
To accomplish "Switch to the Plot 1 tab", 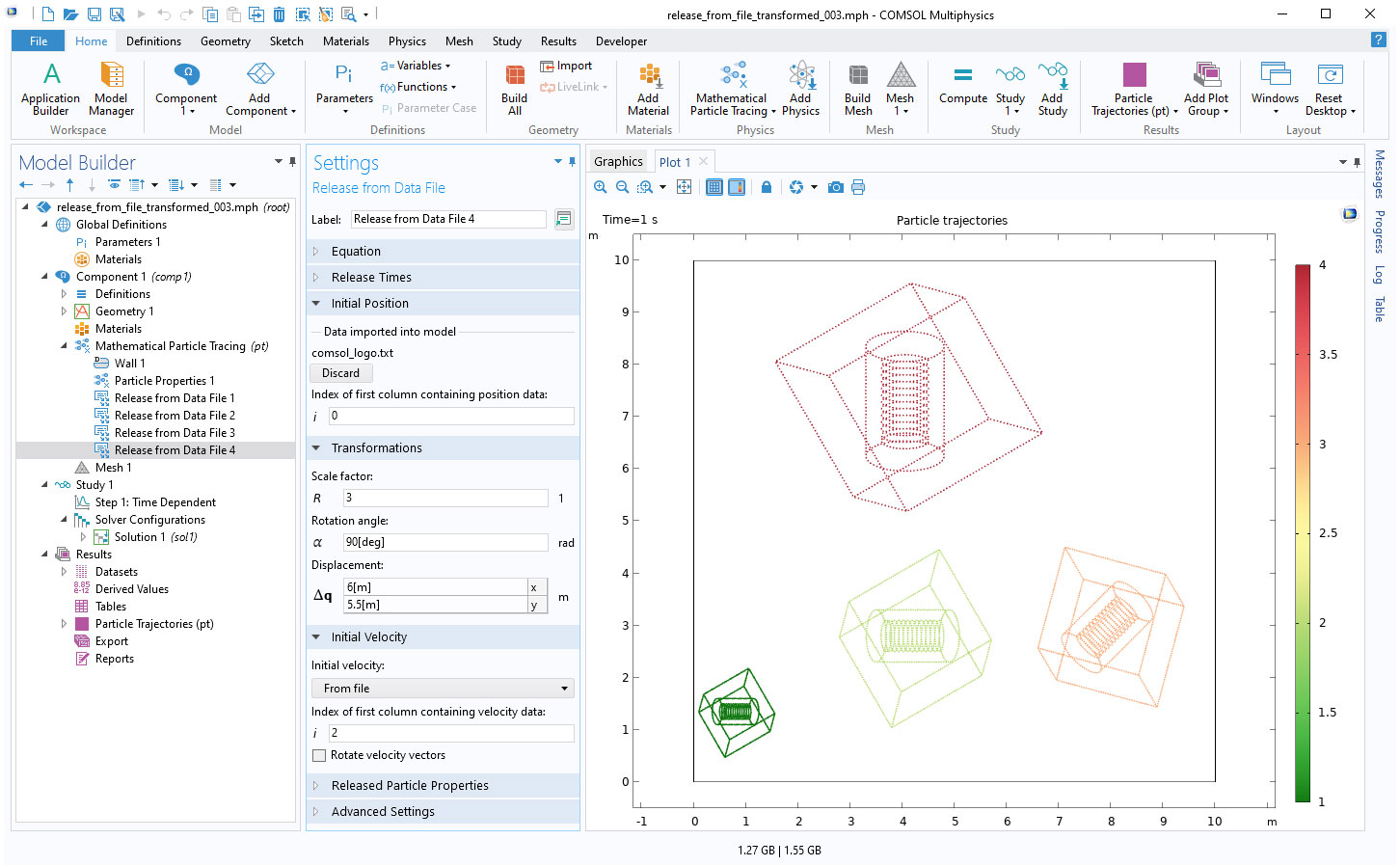I will (674, 162).
